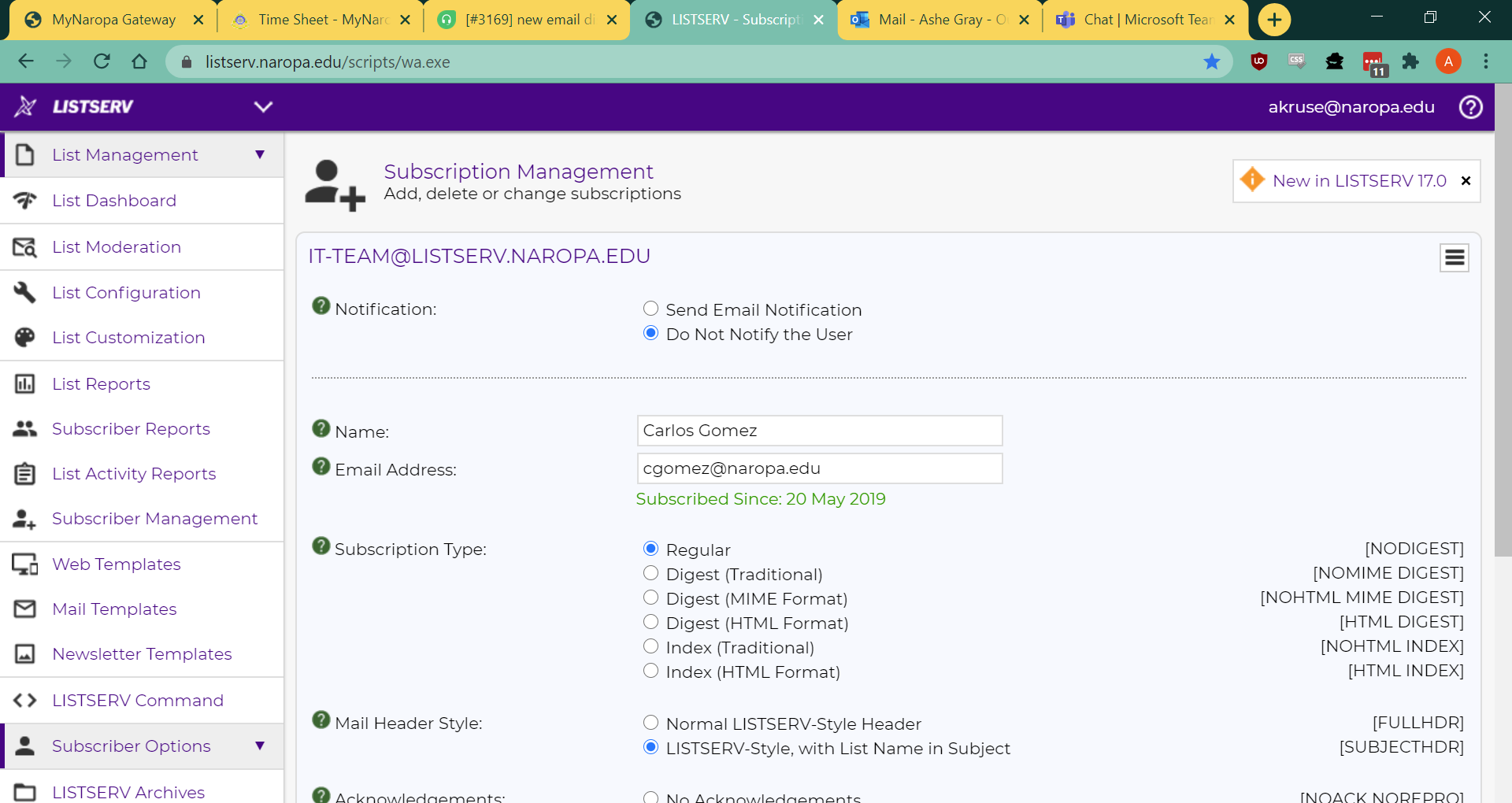Open Newsletter Templates link
The width and height of the screenshot is (1512, 803).
pos(143,654)
